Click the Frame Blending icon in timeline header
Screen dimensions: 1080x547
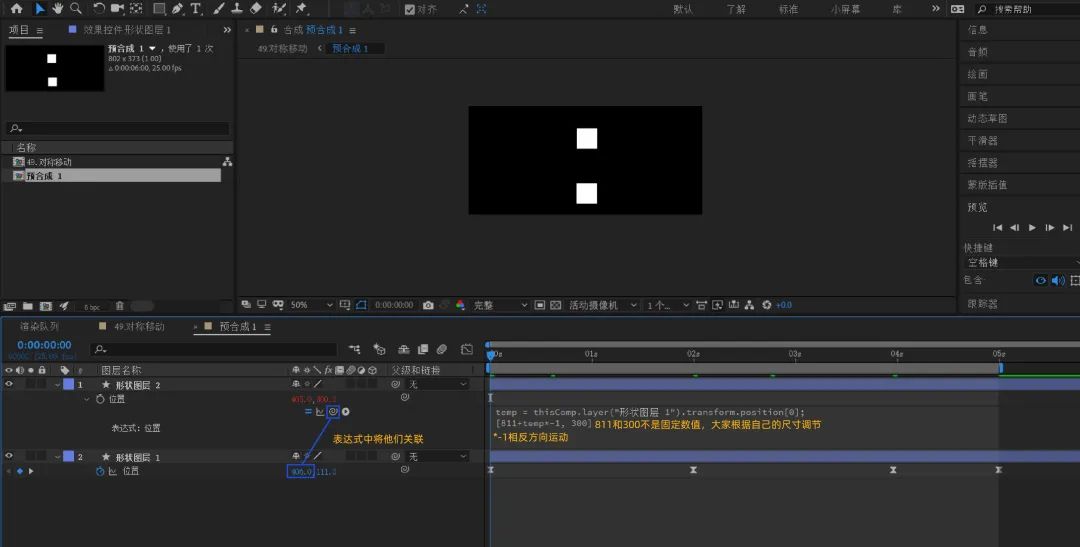point(423,349)
